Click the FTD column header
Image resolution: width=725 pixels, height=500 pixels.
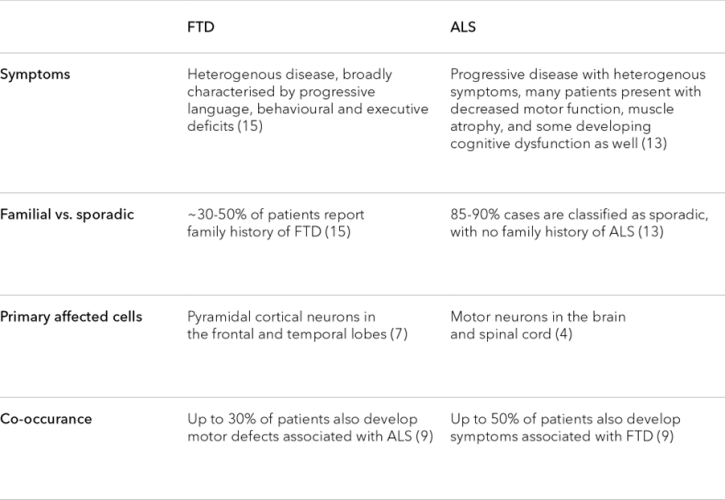point(201,29)
